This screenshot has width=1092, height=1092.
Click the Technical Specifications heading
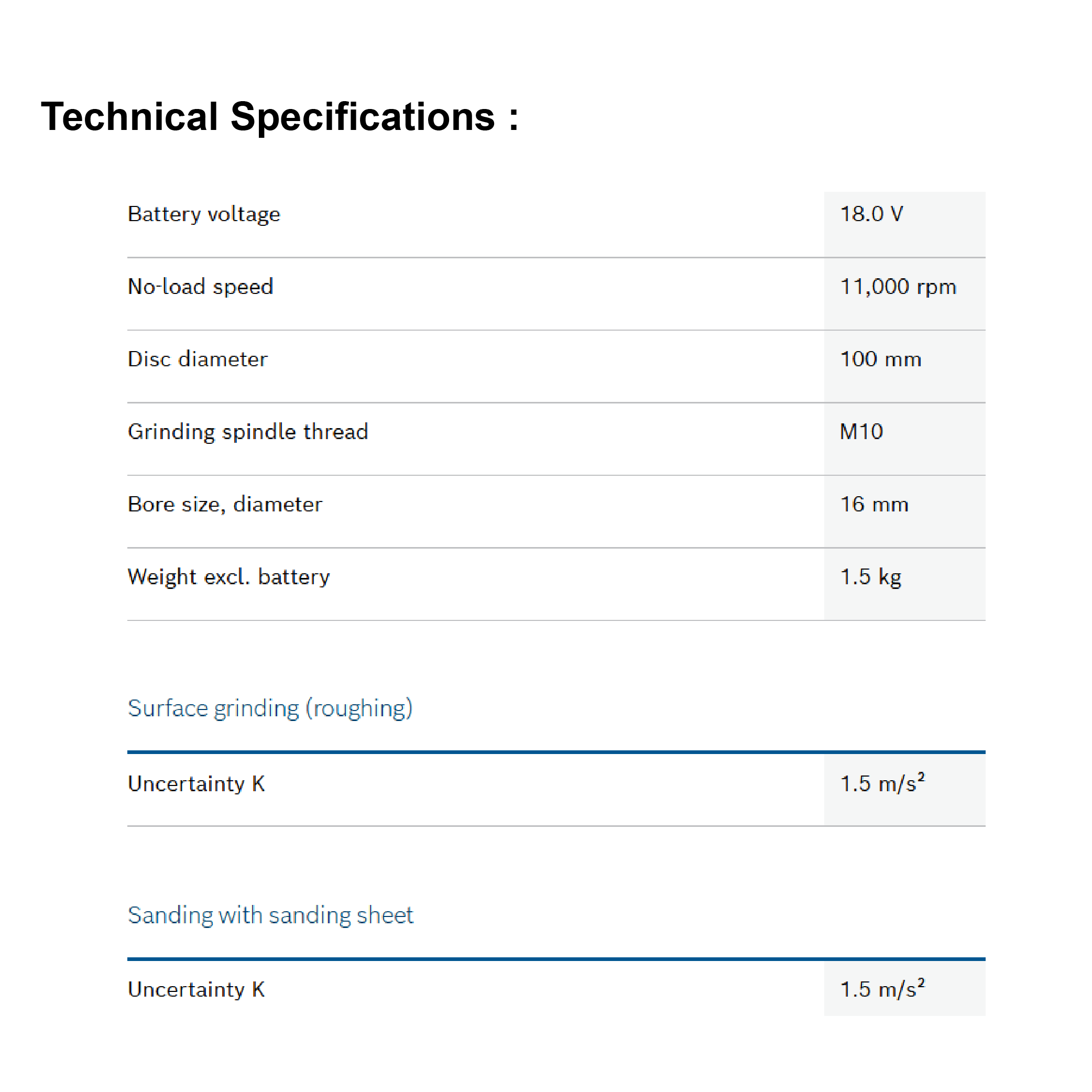279,117
